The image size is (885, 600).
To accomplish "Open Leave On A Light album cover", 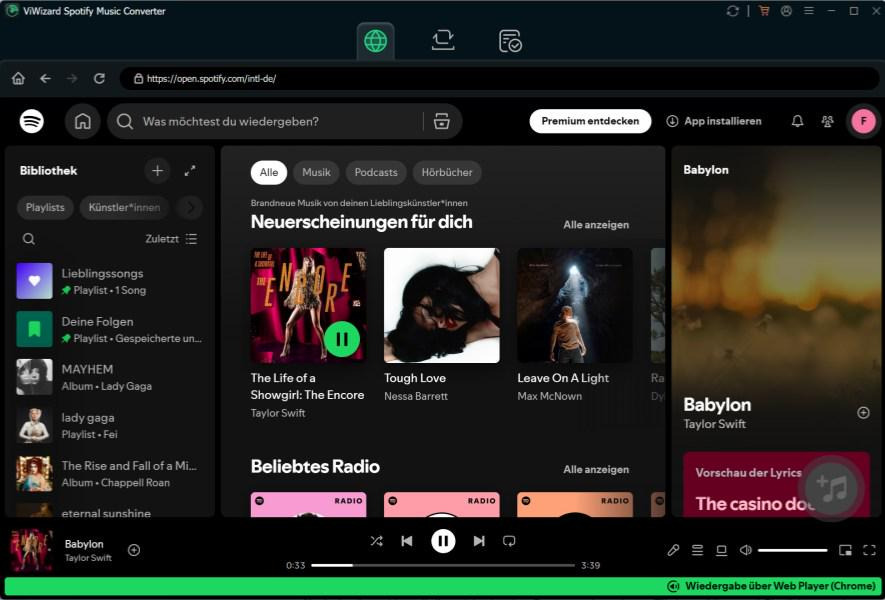I will pyautogui.click(x=575, y=305).
